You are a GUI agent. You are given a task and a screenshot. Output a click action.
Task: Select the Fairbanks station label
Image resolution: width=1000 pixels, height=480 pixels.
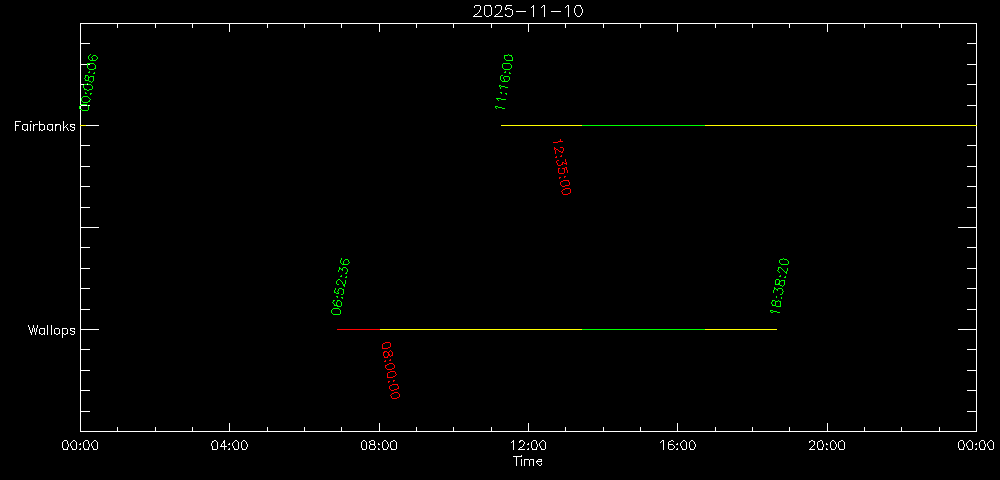point(44,126)
